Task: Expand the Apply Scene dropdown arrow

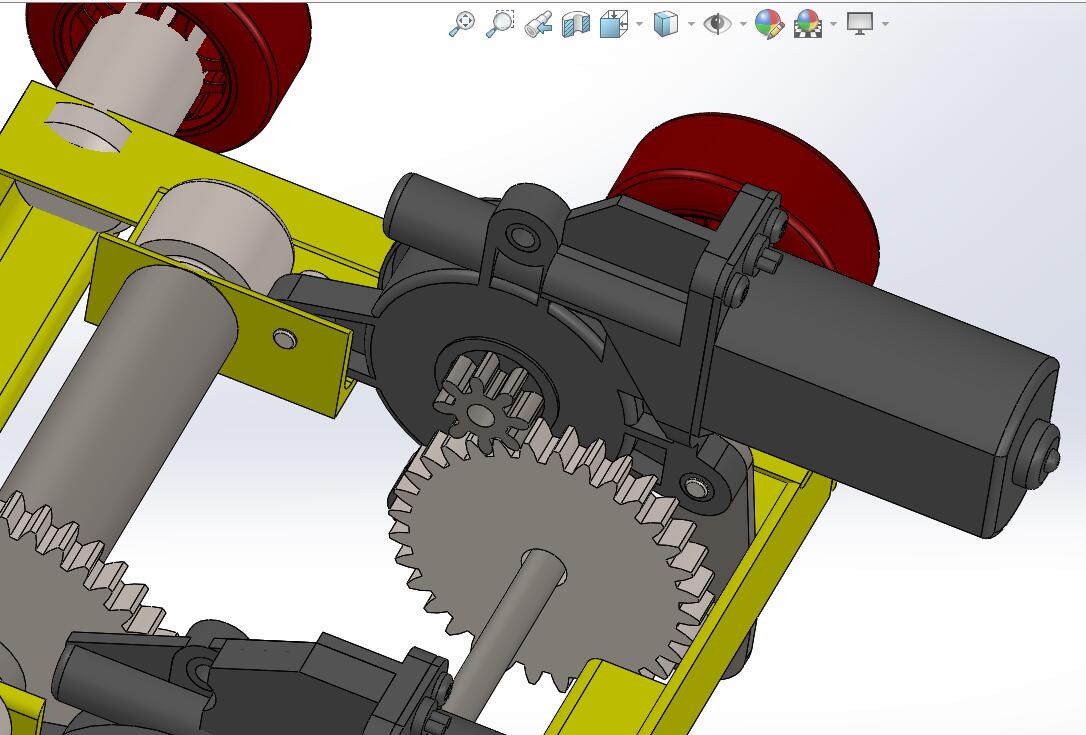Action: [833, 24]
